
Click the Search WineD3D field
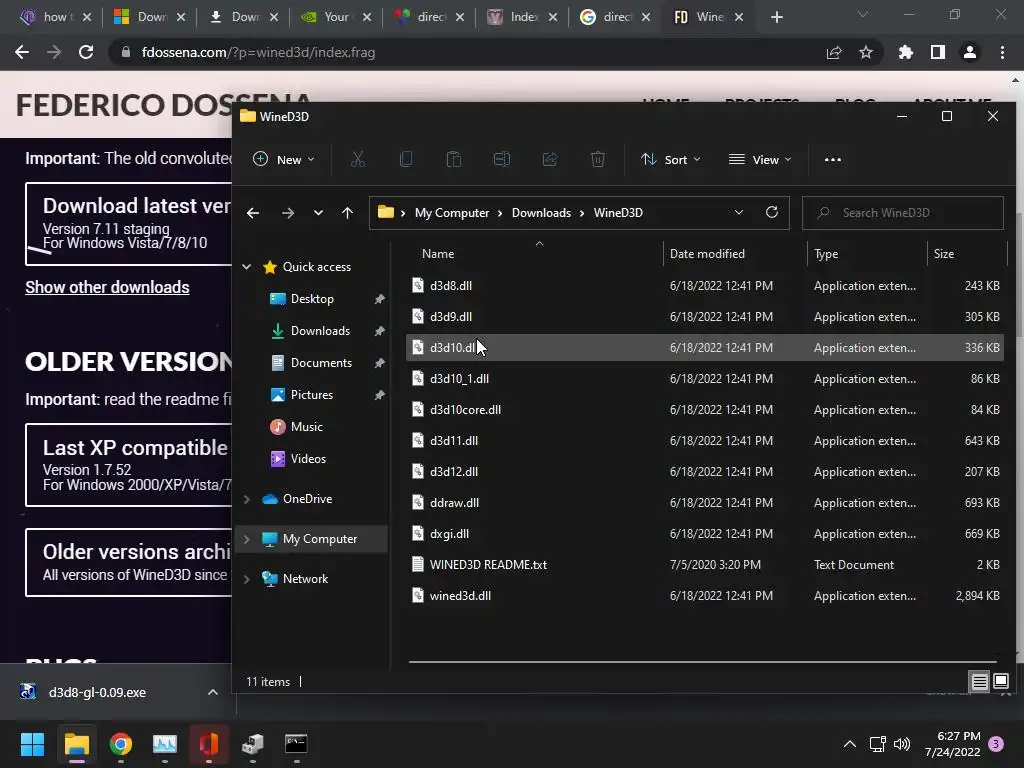(x=903, y=213)
